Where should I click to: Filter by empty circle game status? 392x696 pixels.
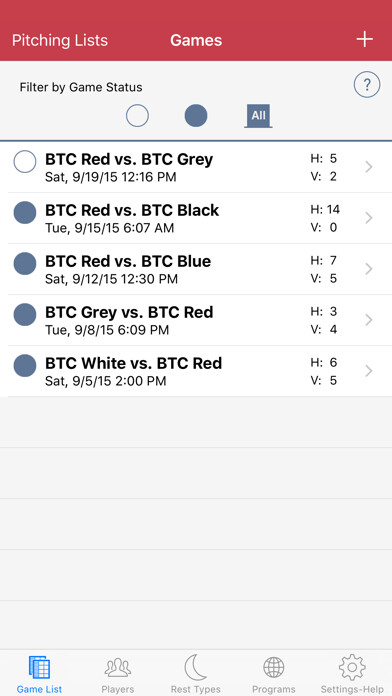[x=137, y=116]
